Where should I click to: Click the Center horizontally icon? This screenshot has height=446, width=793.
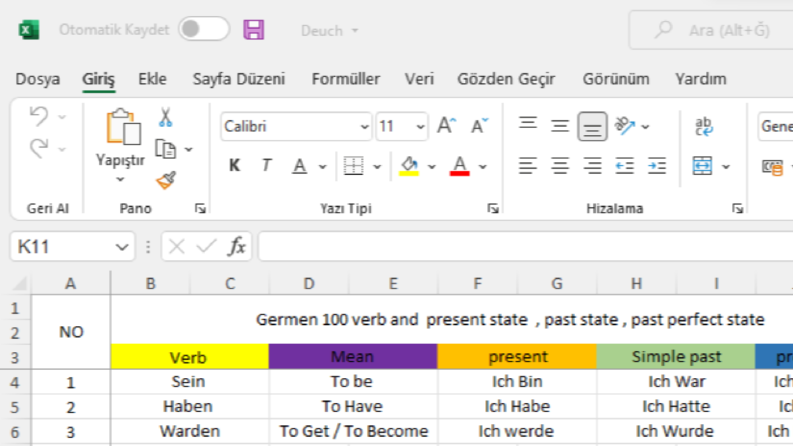(x=560, y=166)
